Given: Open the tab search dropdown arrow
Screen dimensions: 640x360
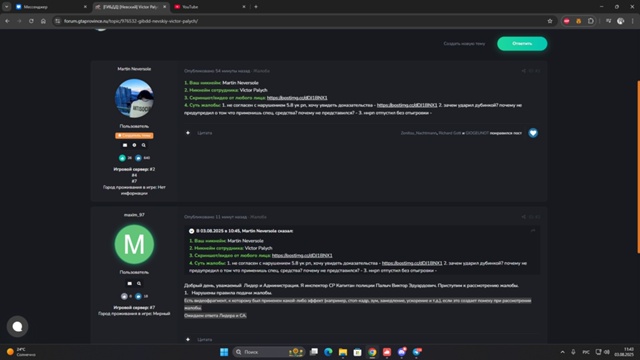Looking at the screenshot, I should coord(7,7).
